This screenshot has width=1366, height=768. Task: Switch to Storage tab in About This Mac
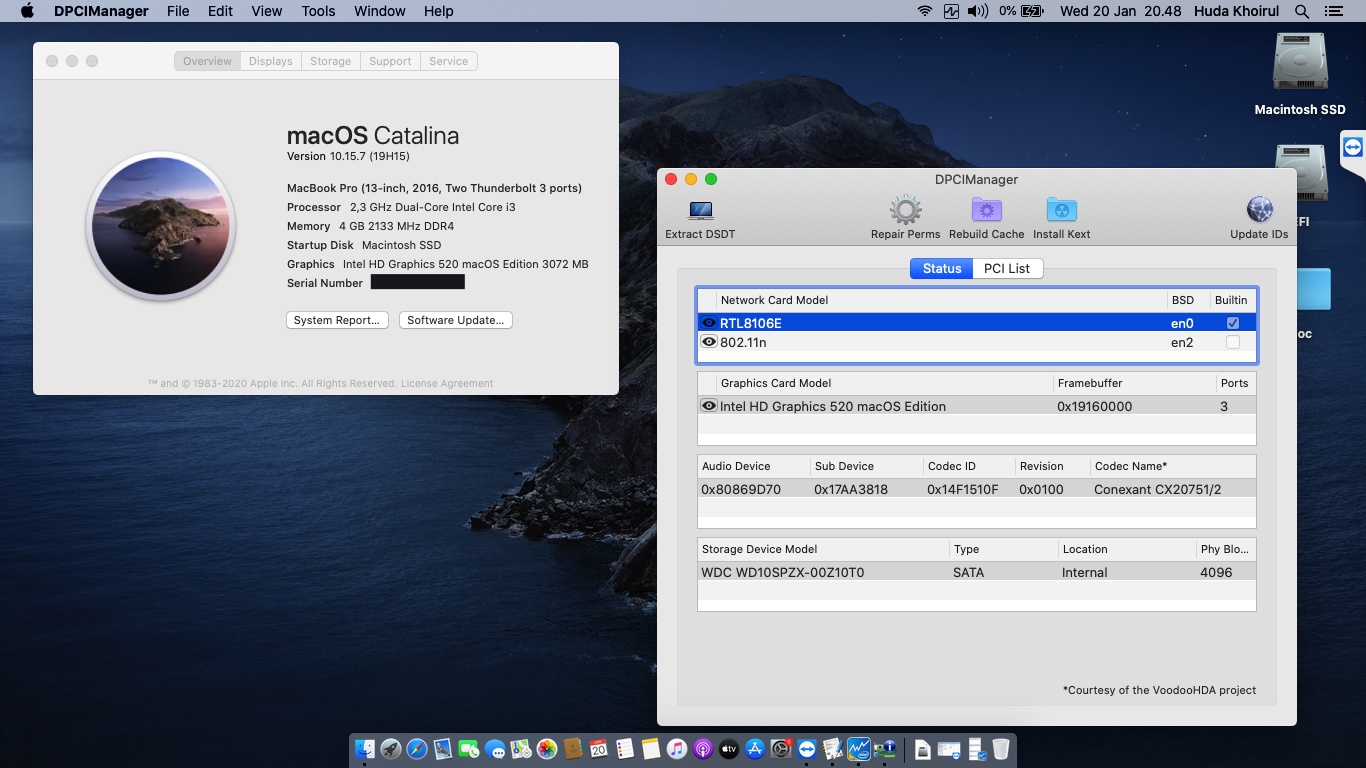330,61
